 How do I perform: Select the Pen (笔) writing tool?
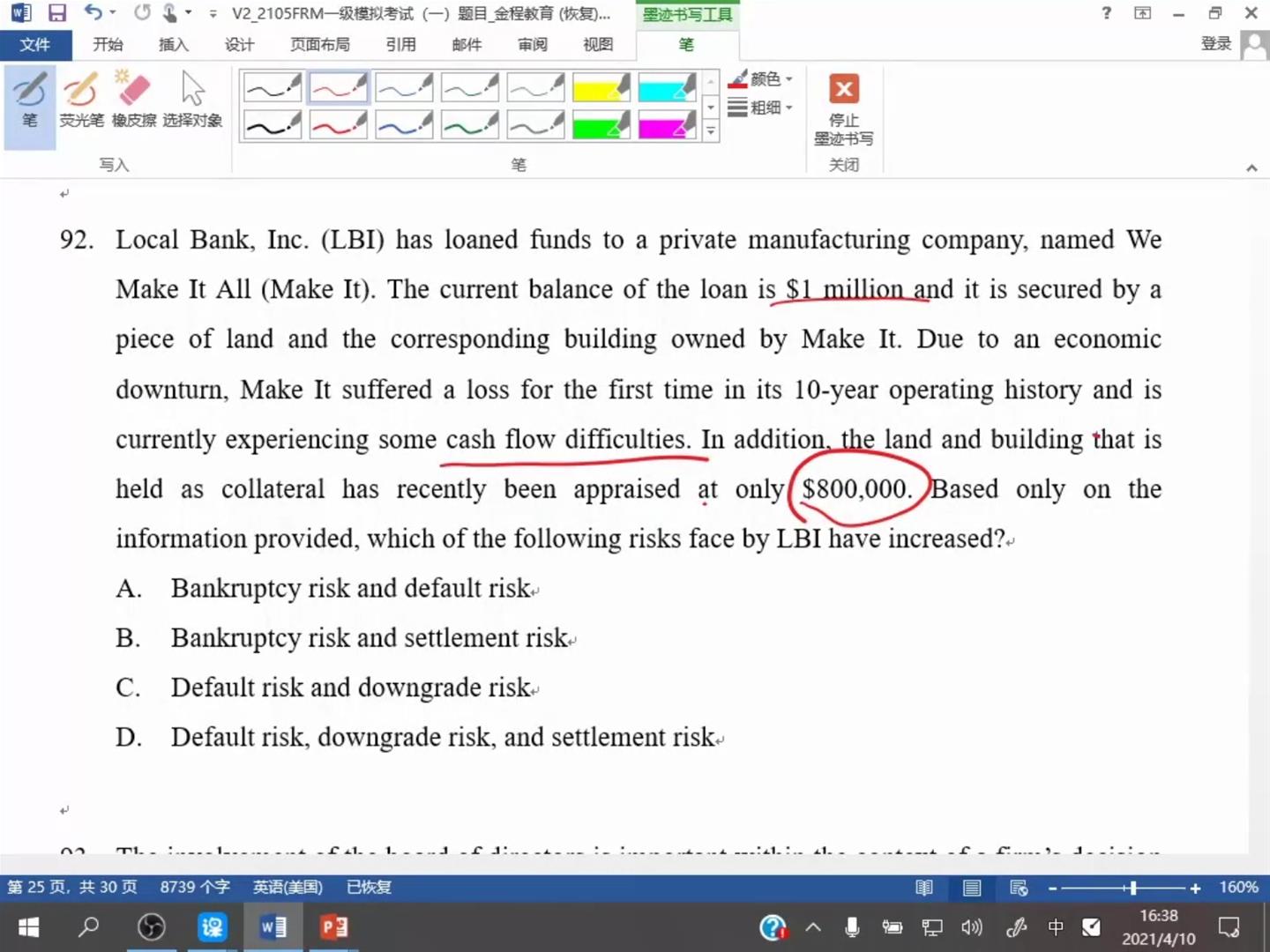pyautogui.click(x=30, y=102)
